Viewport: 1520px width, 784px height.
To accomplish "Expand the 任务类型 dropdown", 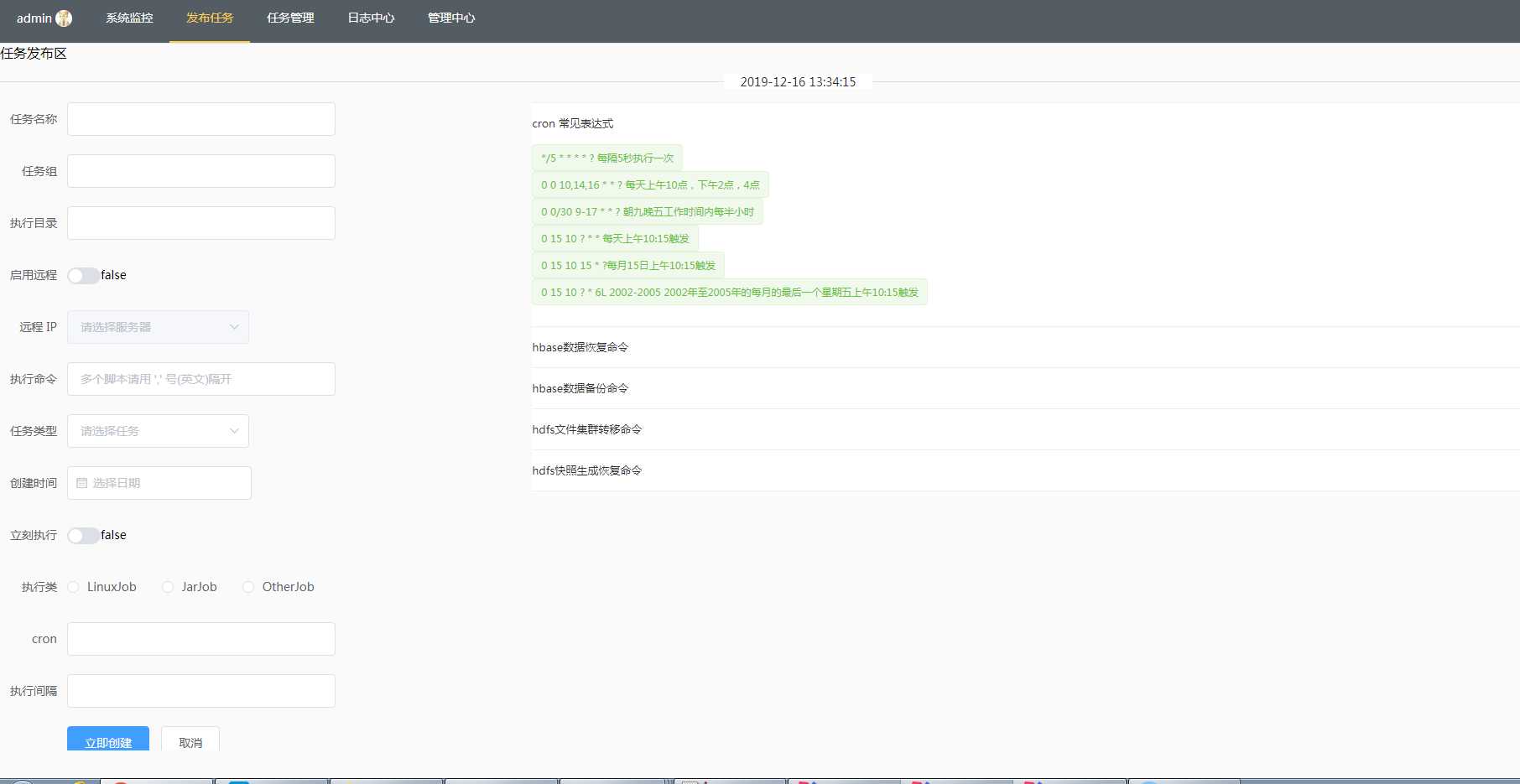I will [158, 431].
